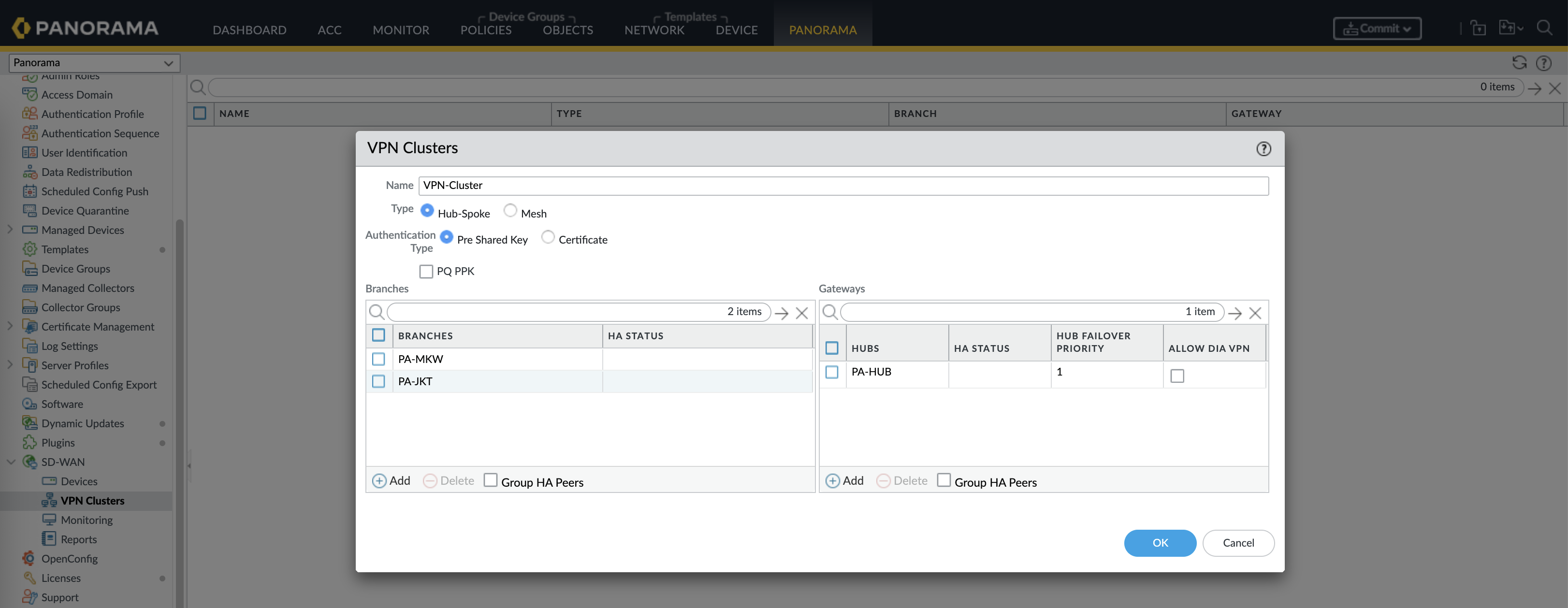Enable the PQ PPK checkbox
Viewport: 1568px width, 608px height.
point(426,272)
